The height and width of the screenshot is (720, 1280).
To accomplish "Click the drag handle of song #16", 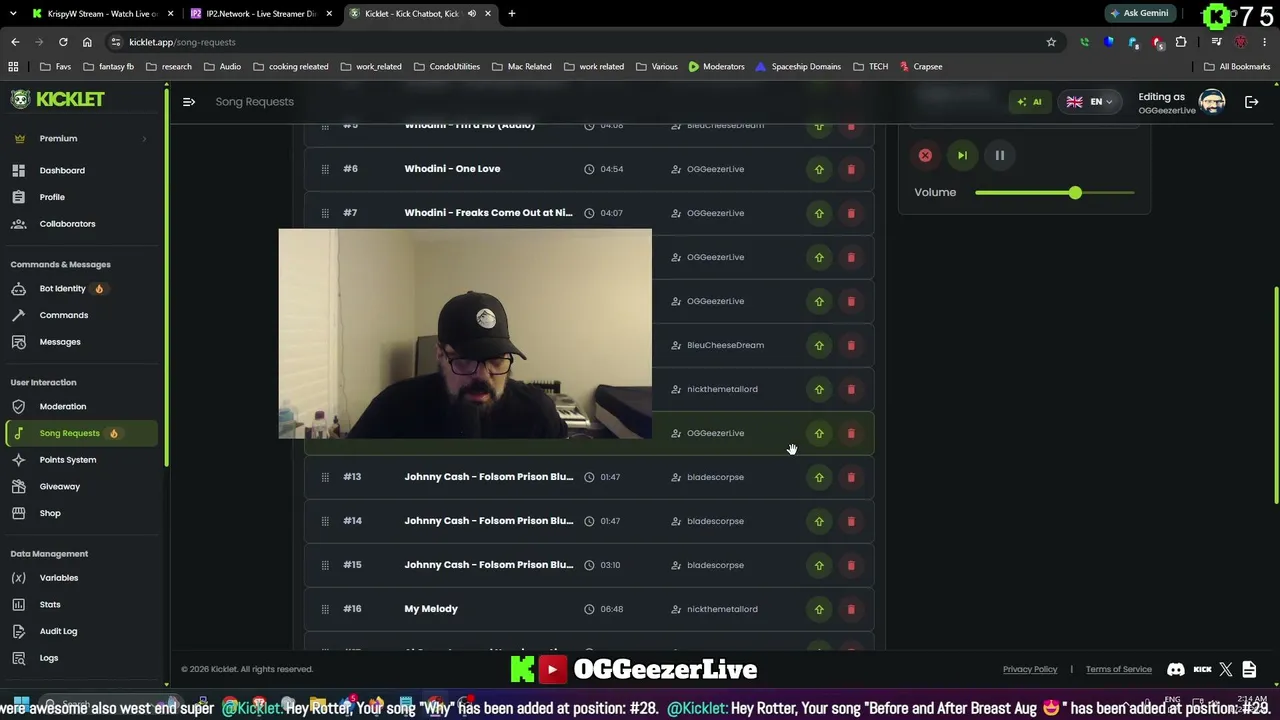I will (325, 609).
